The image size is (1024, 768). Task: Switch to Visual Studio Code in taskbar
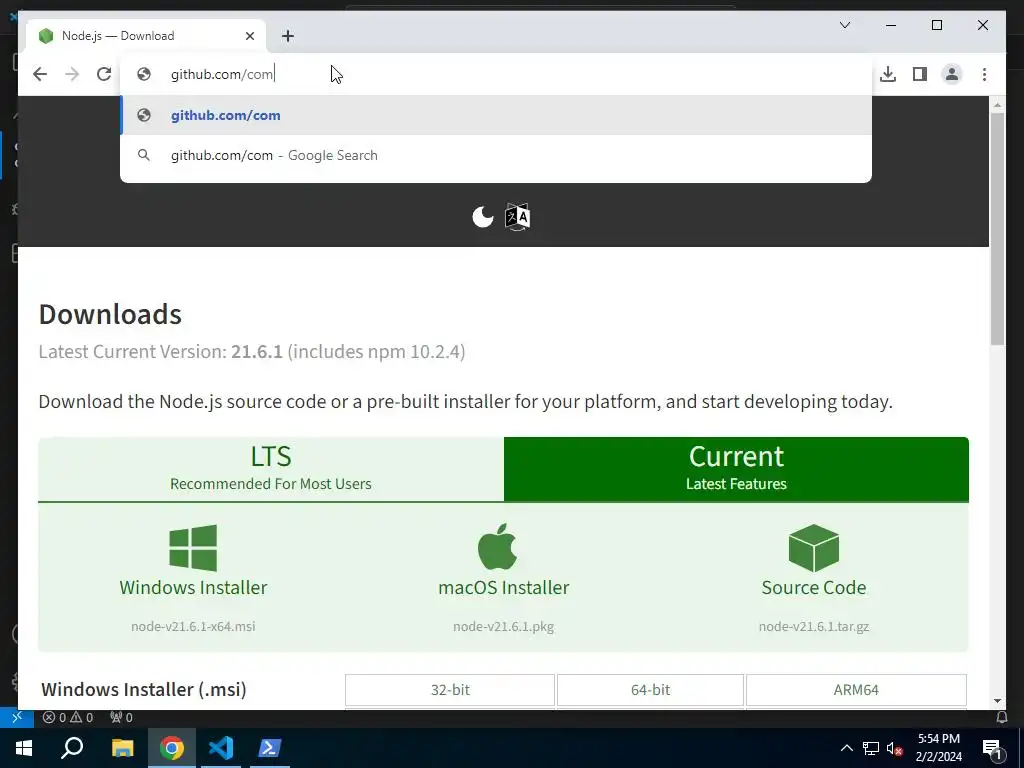point(221,748)
